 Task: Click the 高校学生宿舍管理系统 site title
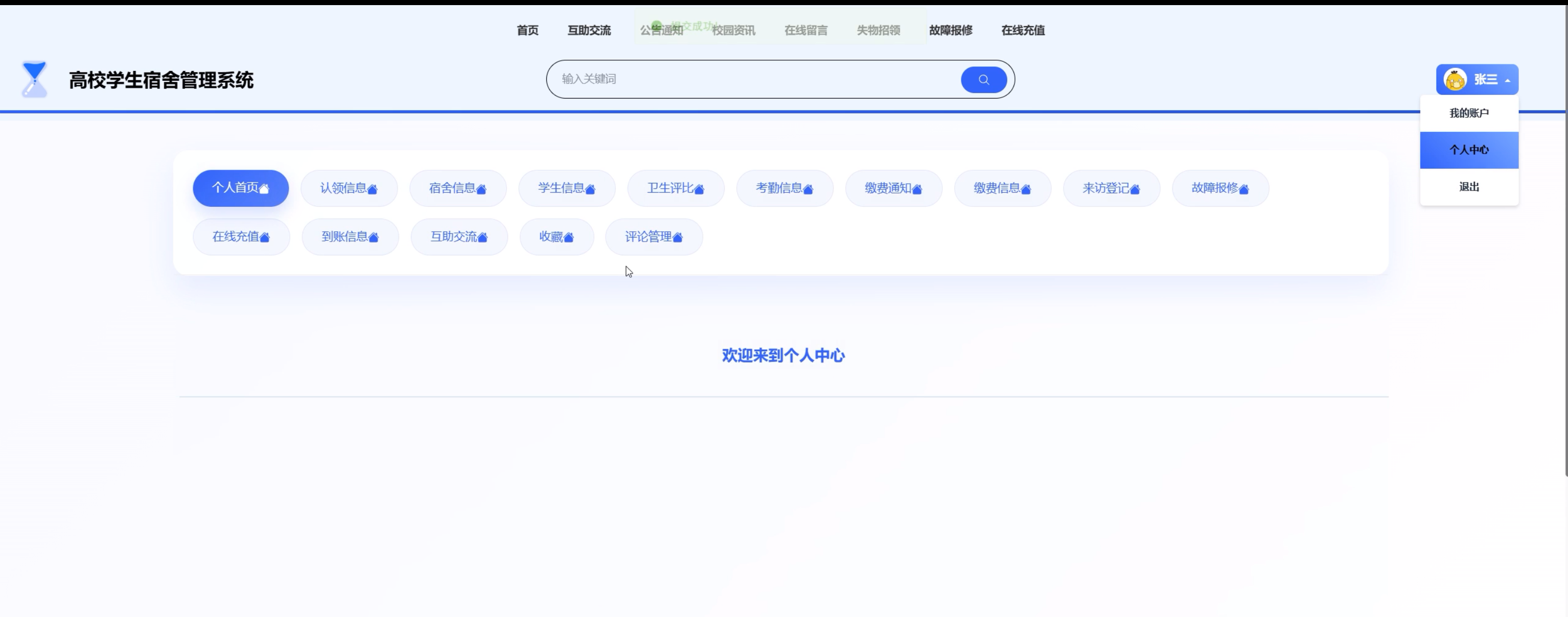(162, 80)
